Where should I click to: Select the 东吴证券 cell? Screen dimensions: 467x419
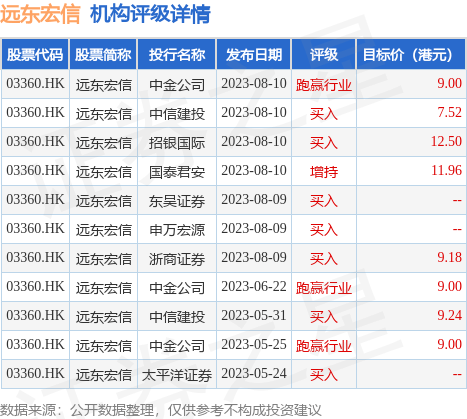177,200
